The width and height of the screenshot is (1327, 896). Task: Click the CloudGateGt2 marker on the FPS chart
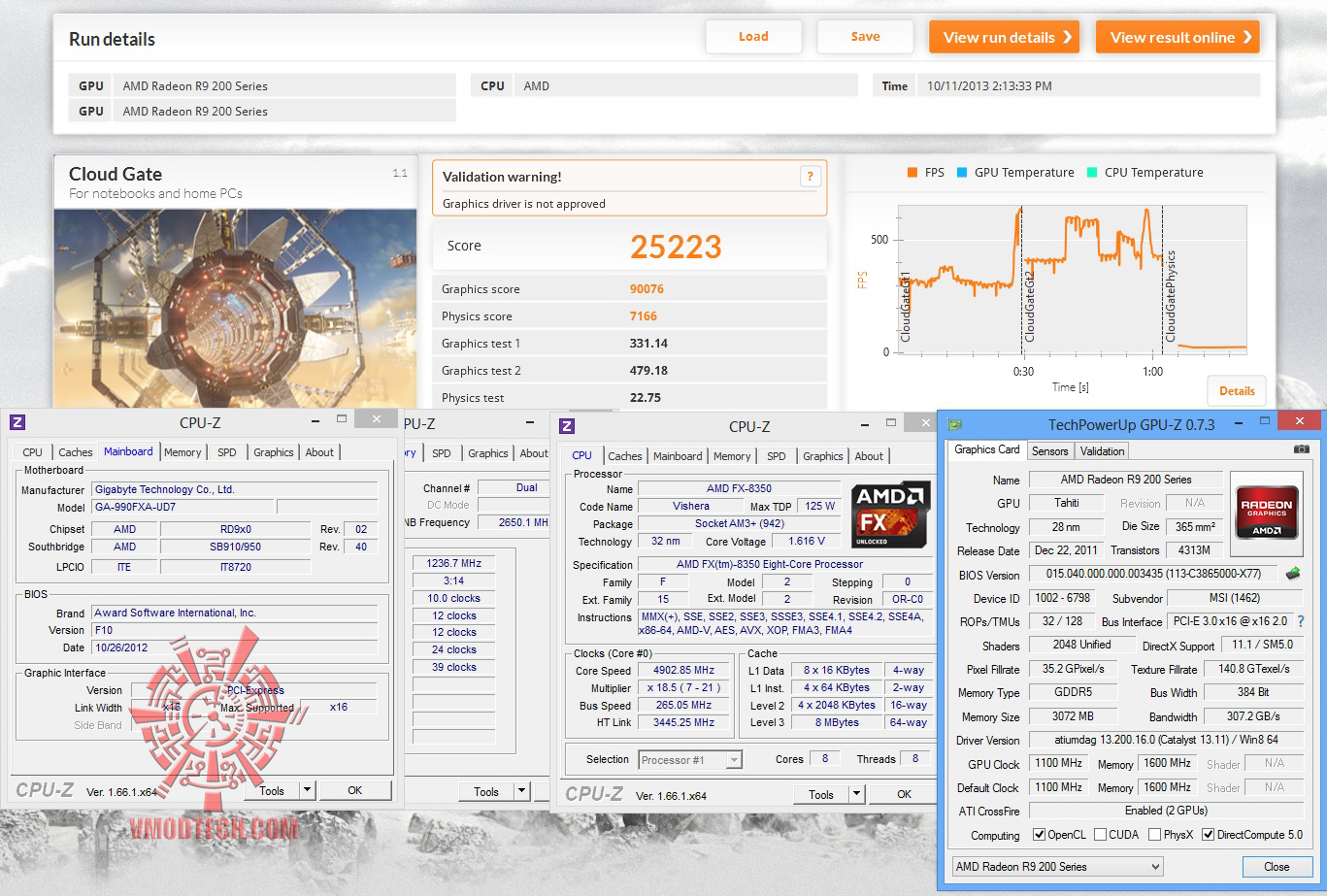1030,306
